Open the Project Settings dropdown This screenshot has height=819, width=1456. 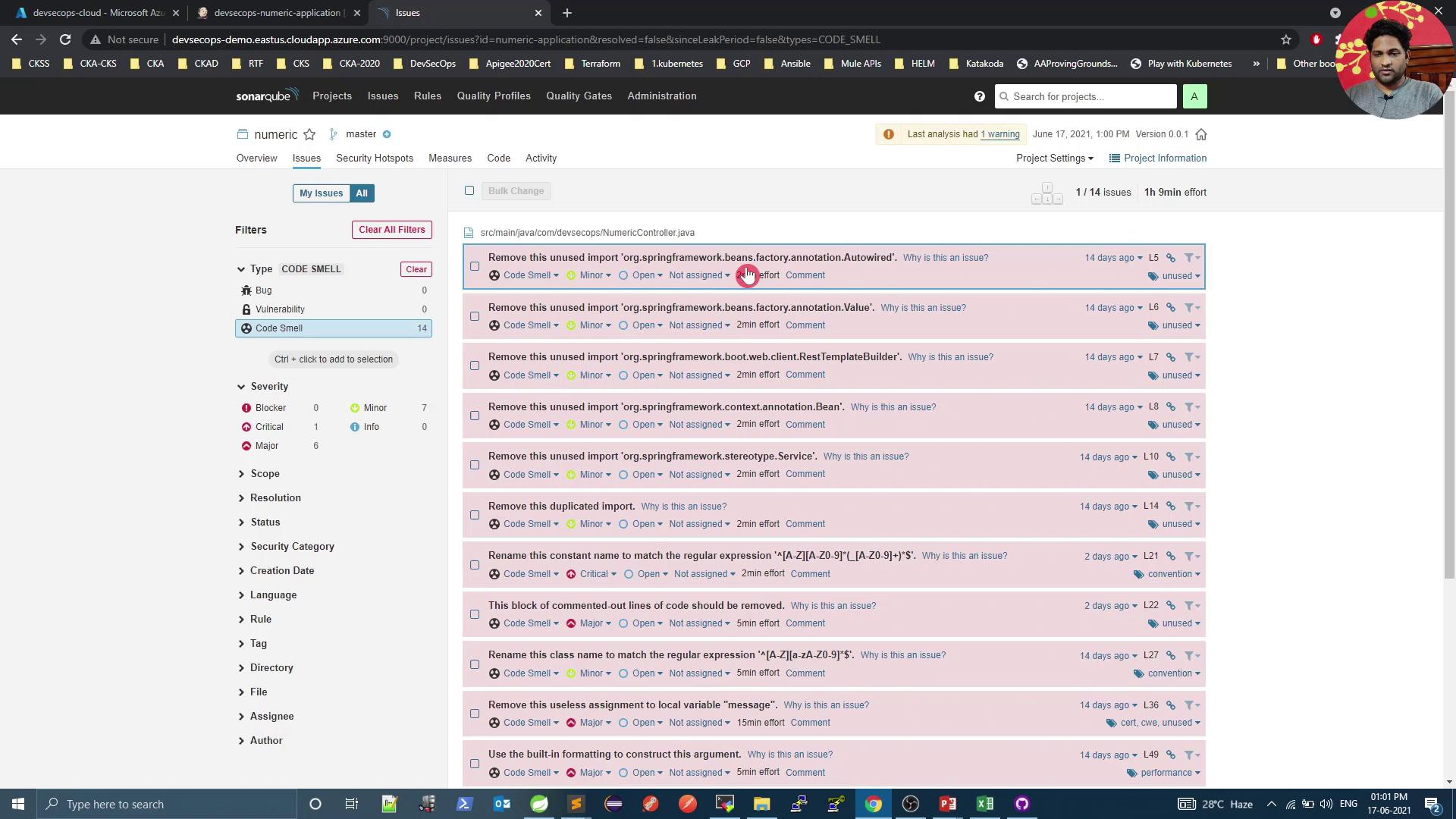1054,158
